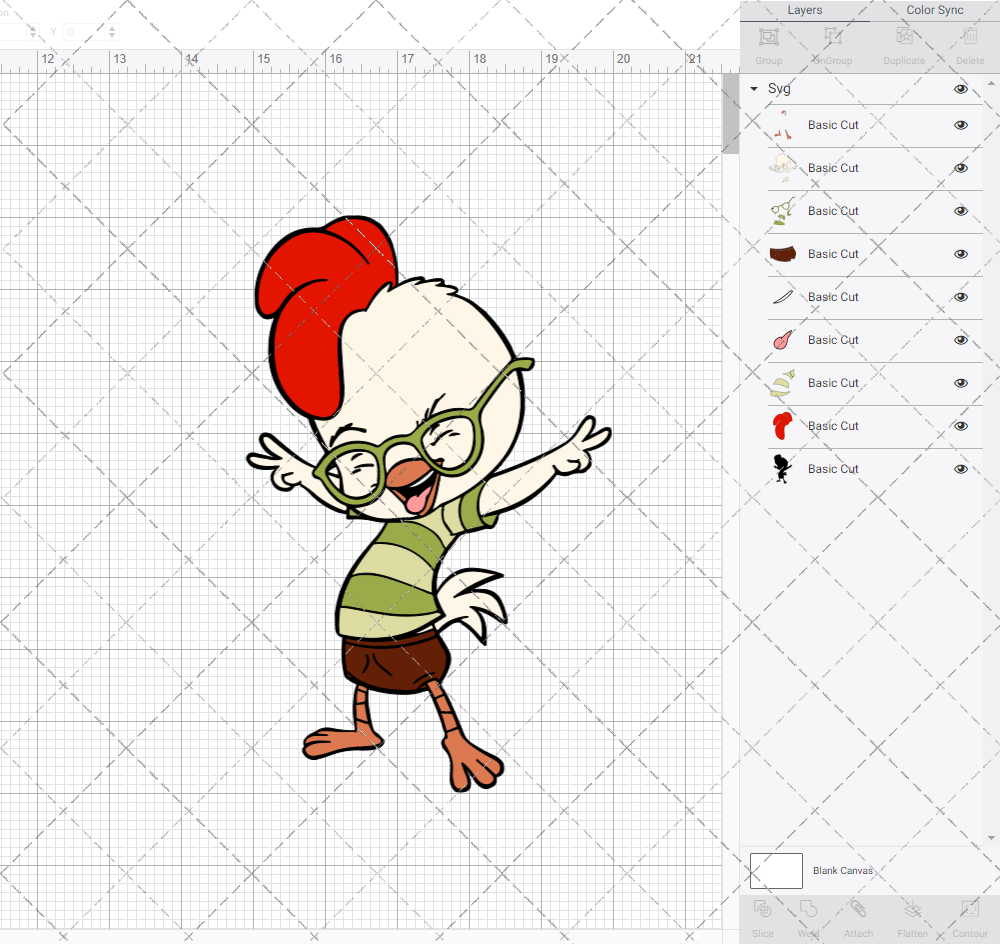
Task: Click the red comb on the chicken
Action: [312, 319]
